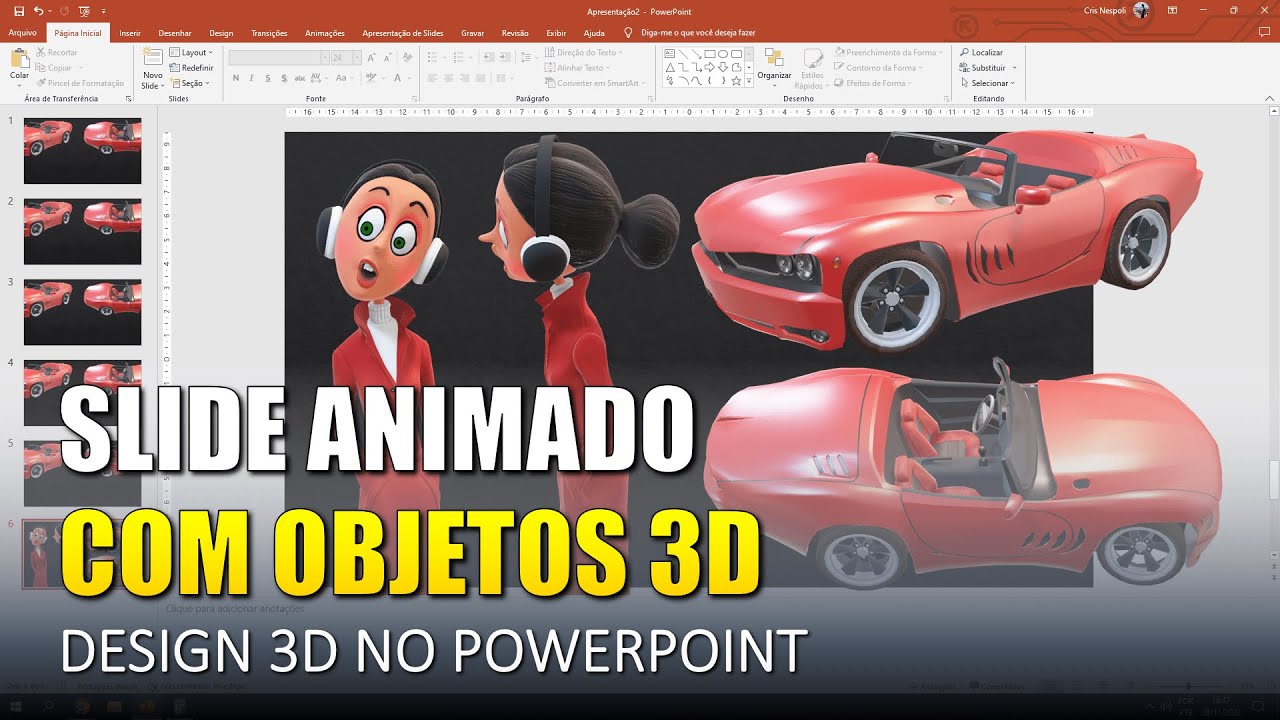Switch to the Animações tab
1280x720 pixels.
coord(324,33)
